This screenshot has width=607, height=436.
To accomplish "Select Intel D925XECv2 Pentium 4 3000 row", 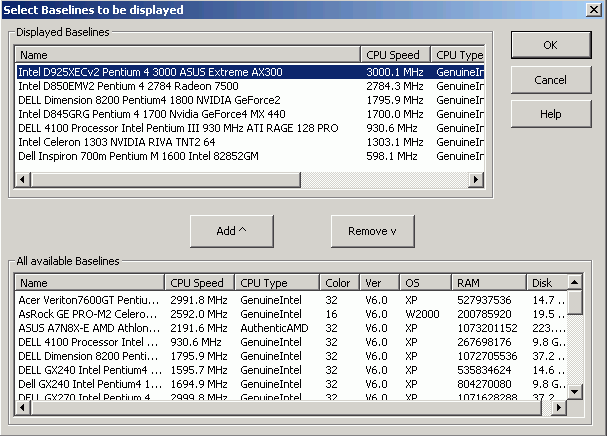I will coord(250,72).
